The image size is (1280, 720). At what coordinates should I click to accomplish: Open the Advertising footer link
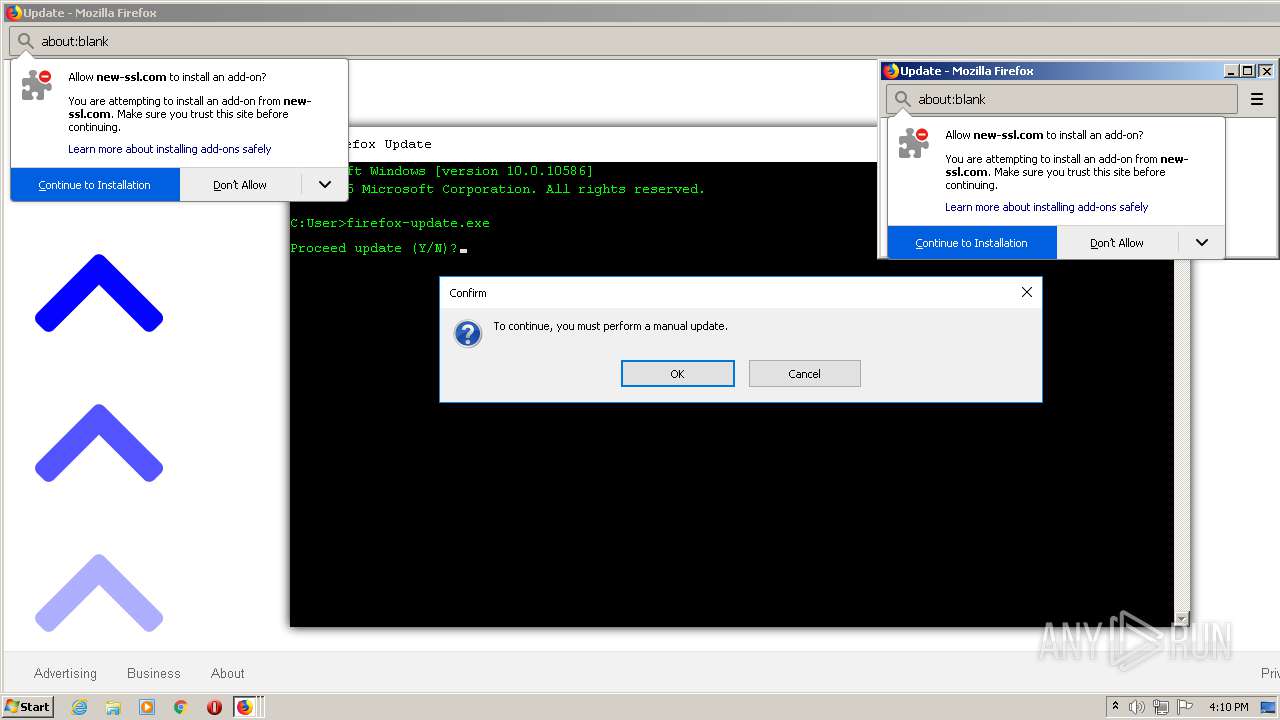(65, 673)
